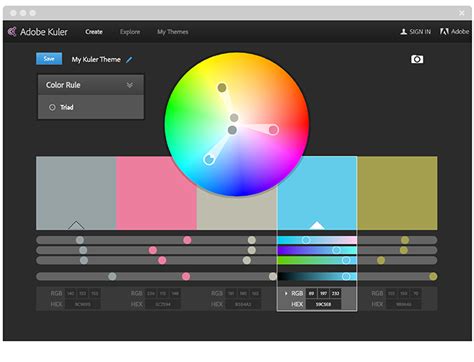Click the pink handle on first slider row

(187, 240)
